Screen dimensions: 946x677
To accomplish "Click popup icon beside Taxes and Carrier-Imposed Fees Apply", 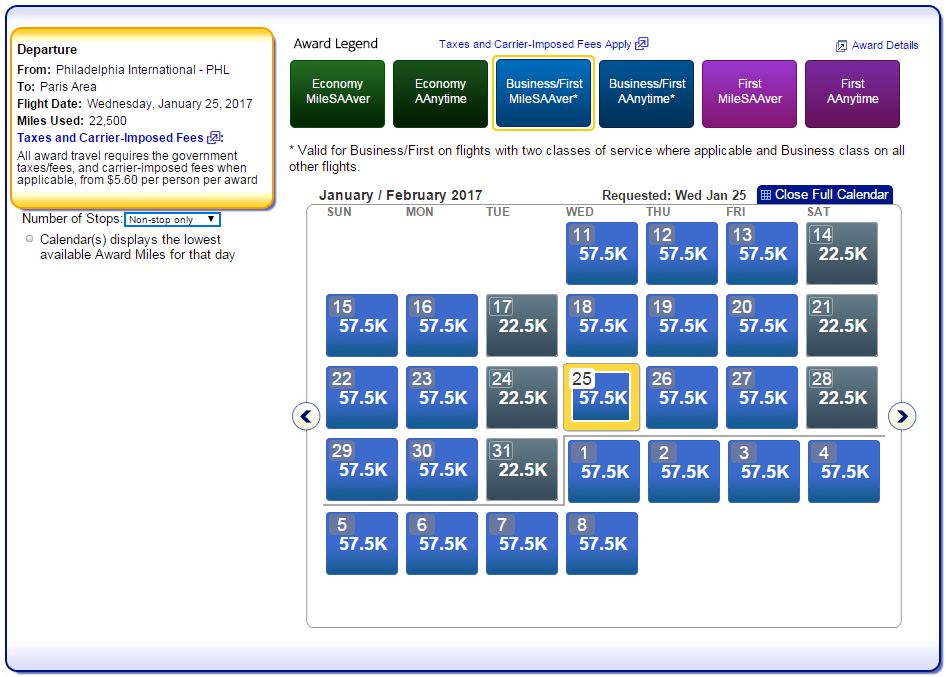I will tap(642, 44).
